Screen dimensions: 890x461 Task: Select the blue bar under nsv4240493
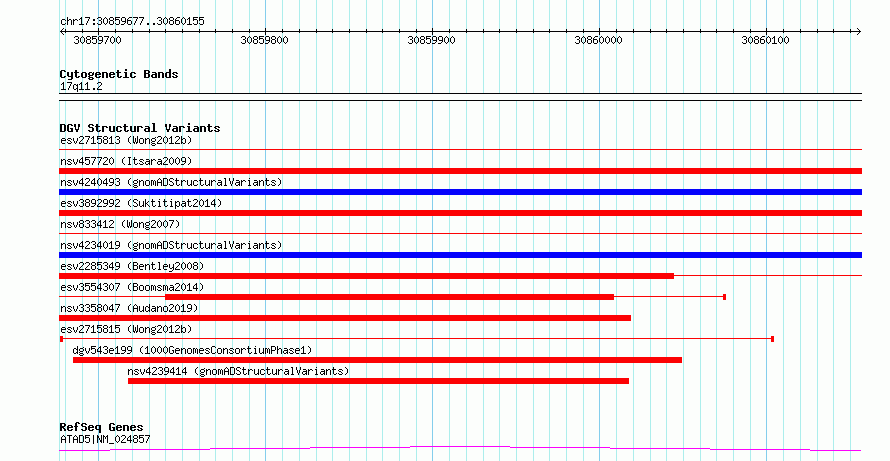pos(460,192)
